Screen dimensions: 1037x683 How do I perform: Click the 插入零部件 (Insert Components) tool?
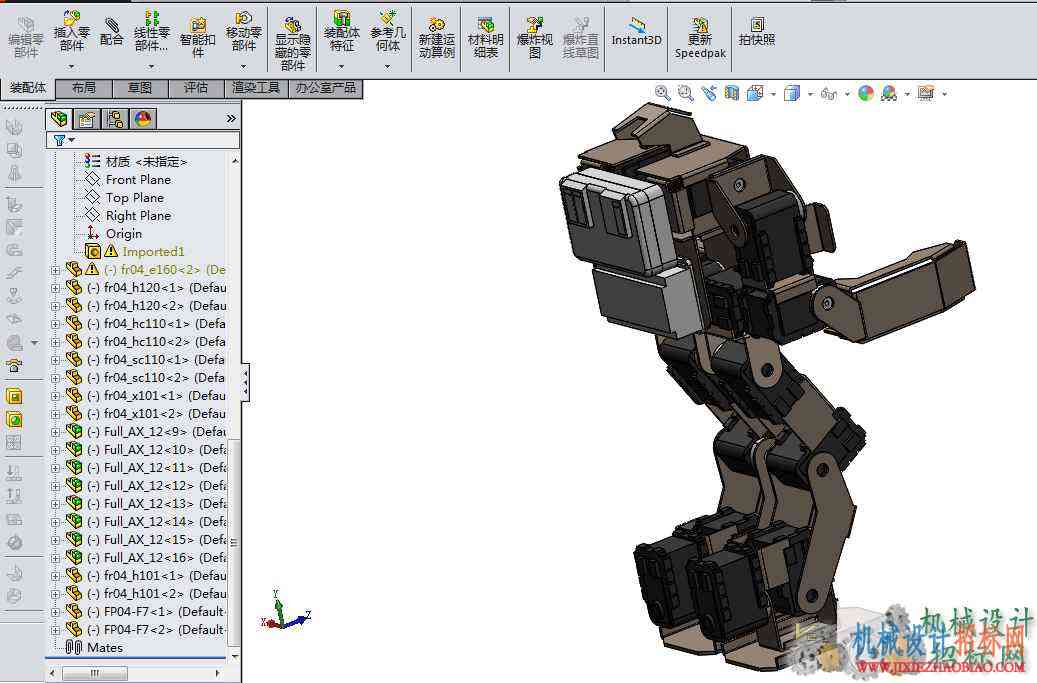point(71,32)
